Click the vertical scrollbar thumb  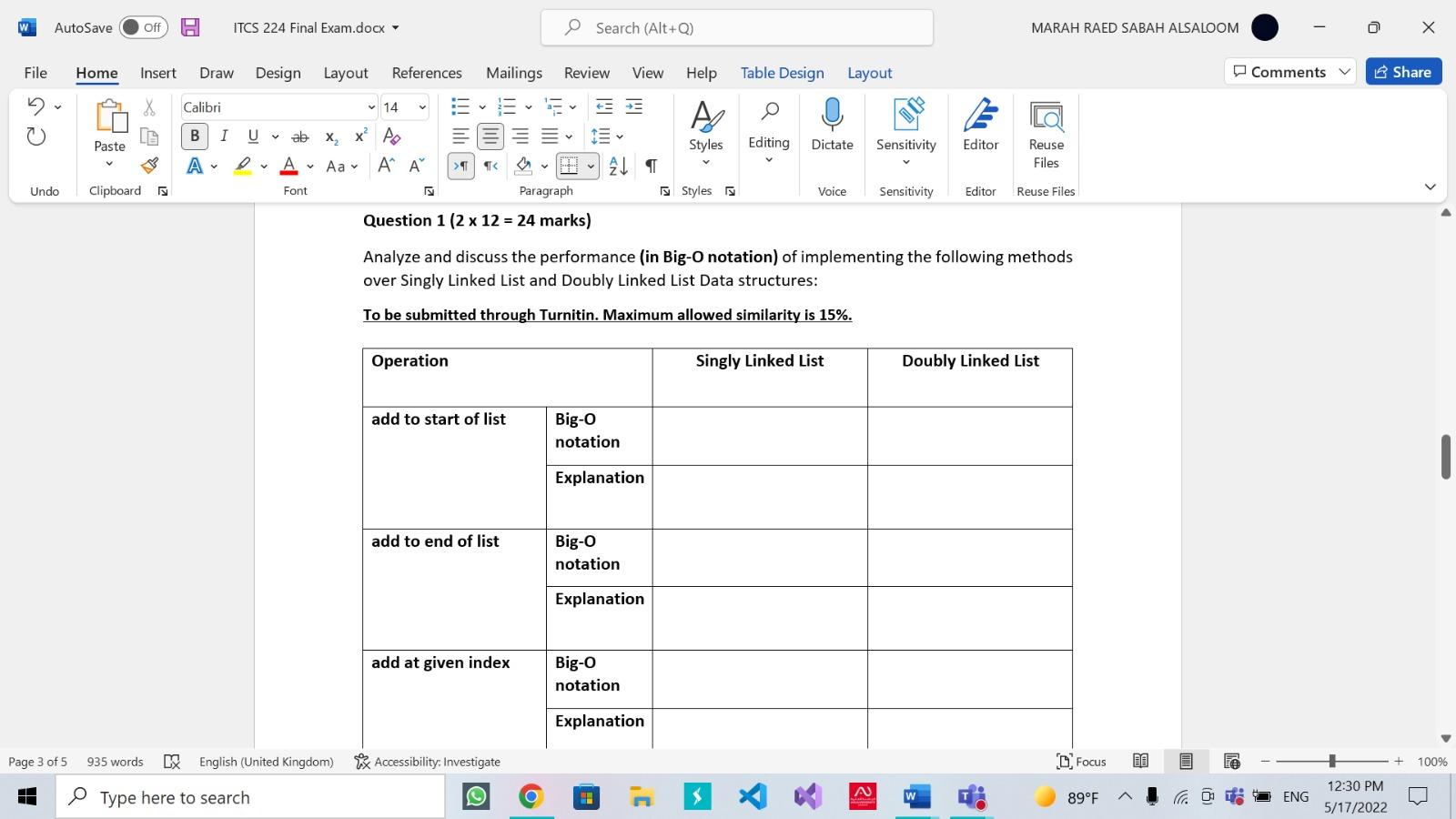coord(1445,457)
